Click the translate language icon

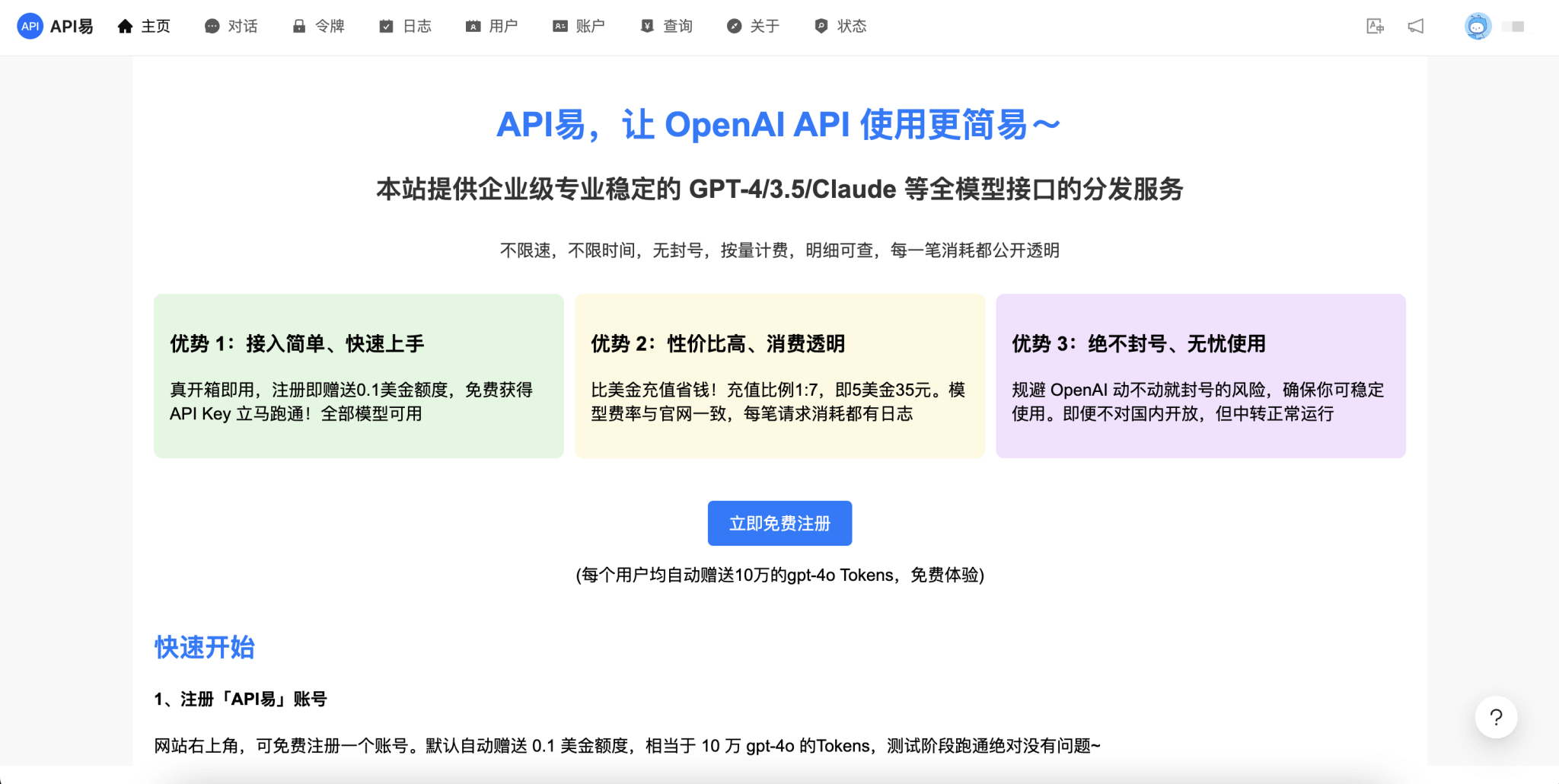tap(1375, 25)
